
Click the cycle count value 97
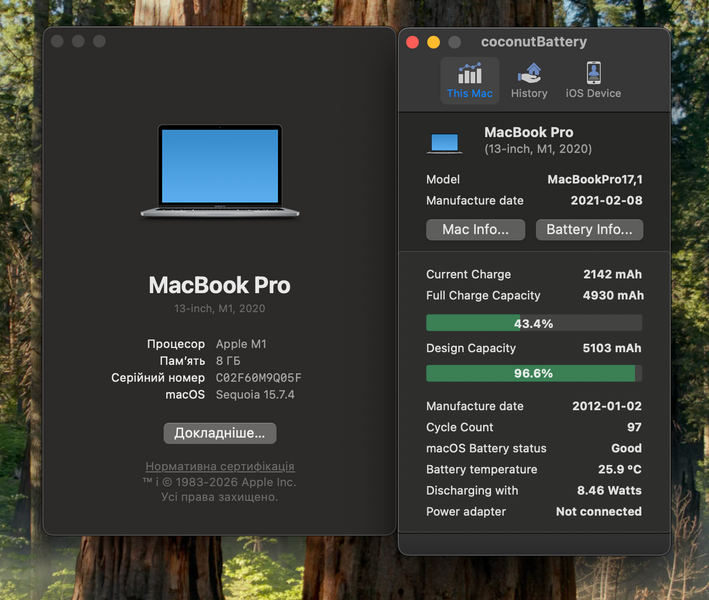click(634, 427)
